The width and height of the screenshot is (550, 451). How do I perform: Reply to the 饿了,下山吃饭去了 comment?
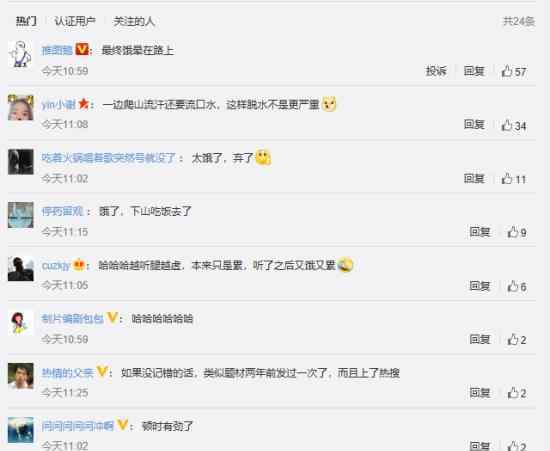click(480, 231)
